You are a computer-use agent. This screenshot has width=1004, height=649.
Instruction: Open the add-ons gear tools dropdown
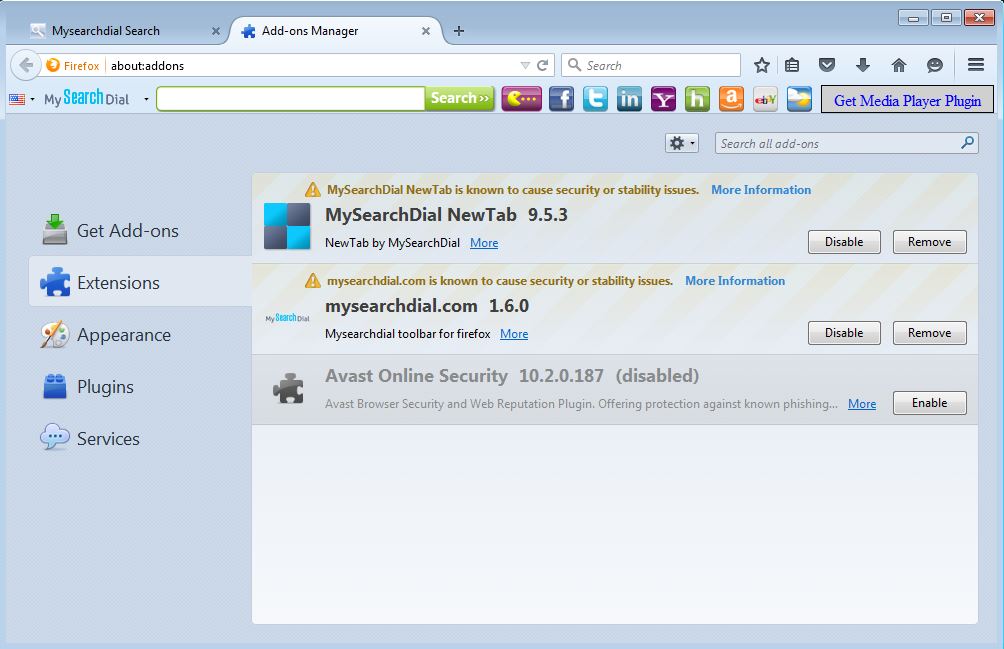[x=681, y=143]
